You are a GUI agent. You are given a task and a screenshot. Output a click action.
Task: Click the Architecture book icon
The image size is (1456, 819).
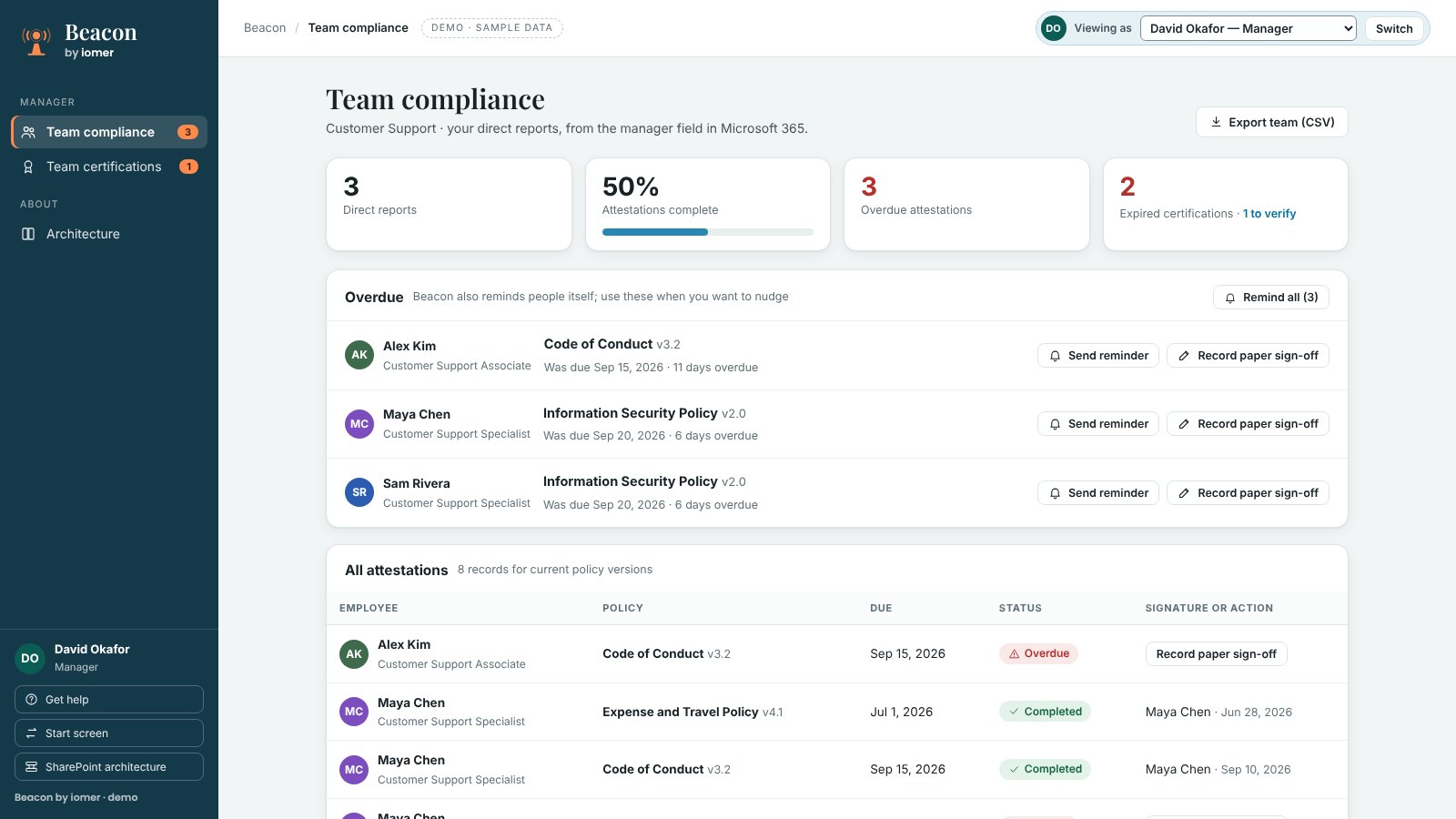pyautogui.click(x=28, y=234)
